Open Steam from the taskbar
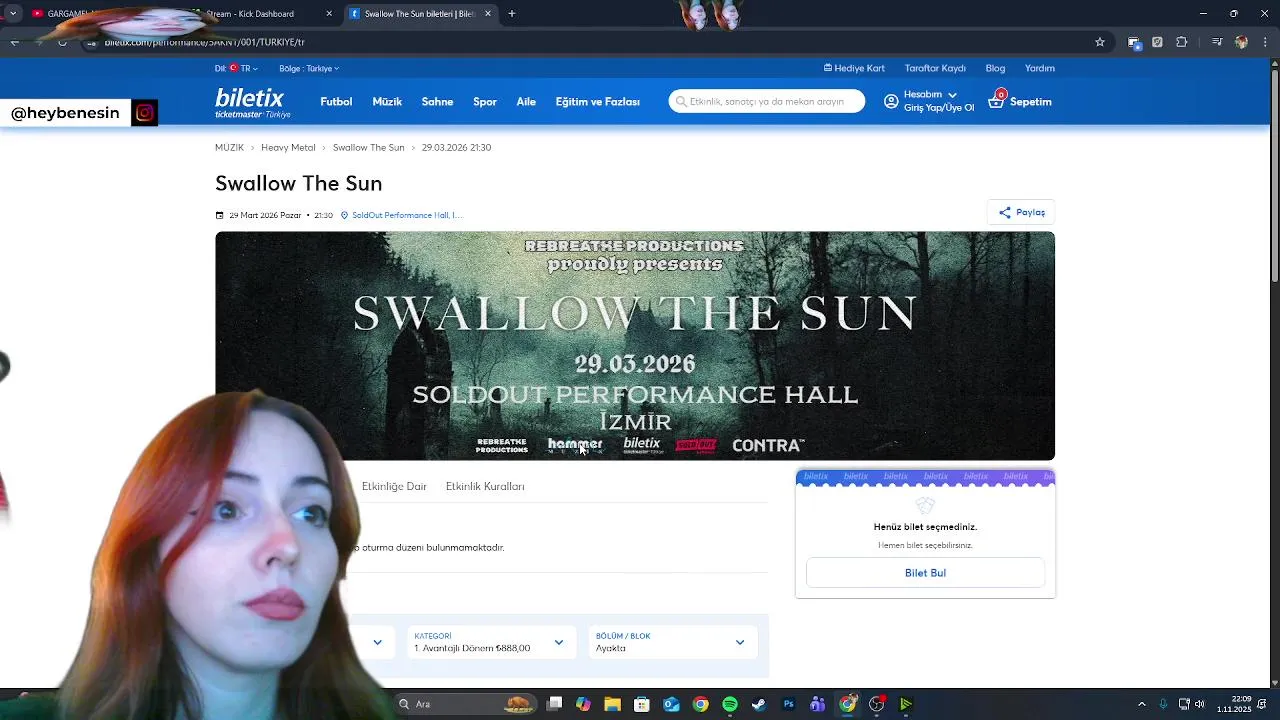Screen dimensions: 1280x720 pos(759,704)
